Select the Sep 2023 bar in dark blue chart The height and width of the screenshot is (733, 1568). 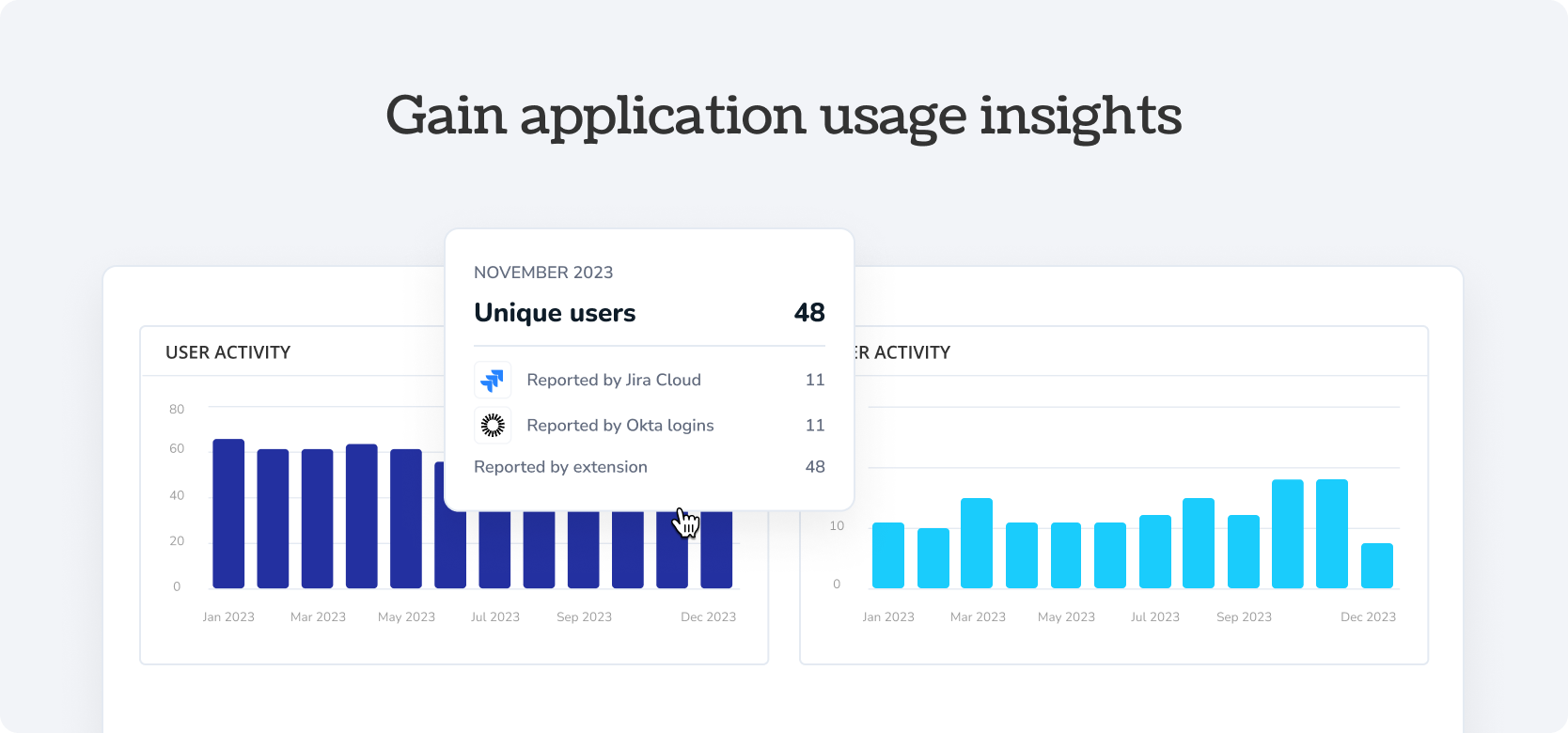click(x=584, y=550)
